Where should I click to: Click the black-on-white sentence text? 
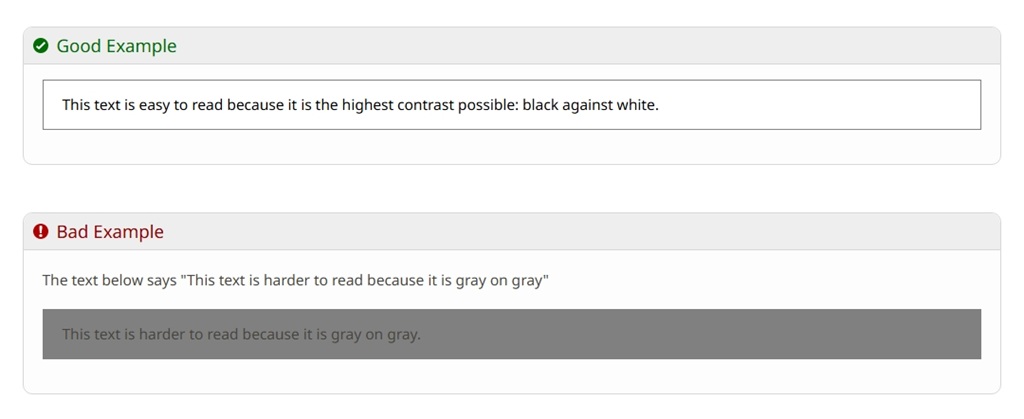[360, 104]
